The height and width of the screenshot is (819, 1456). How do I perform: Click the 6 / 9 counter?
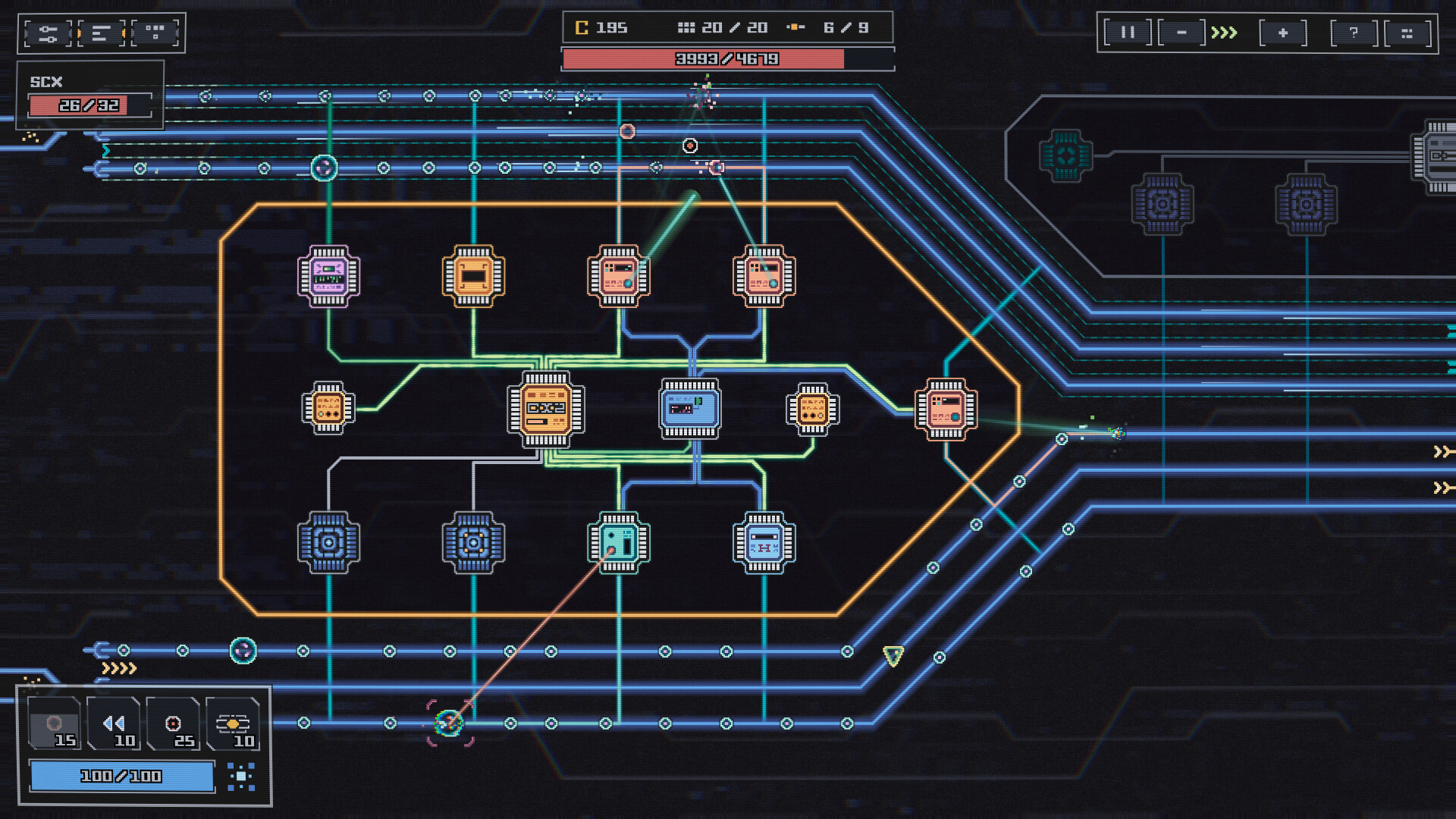pyautogui.click(x=828, y=28)
